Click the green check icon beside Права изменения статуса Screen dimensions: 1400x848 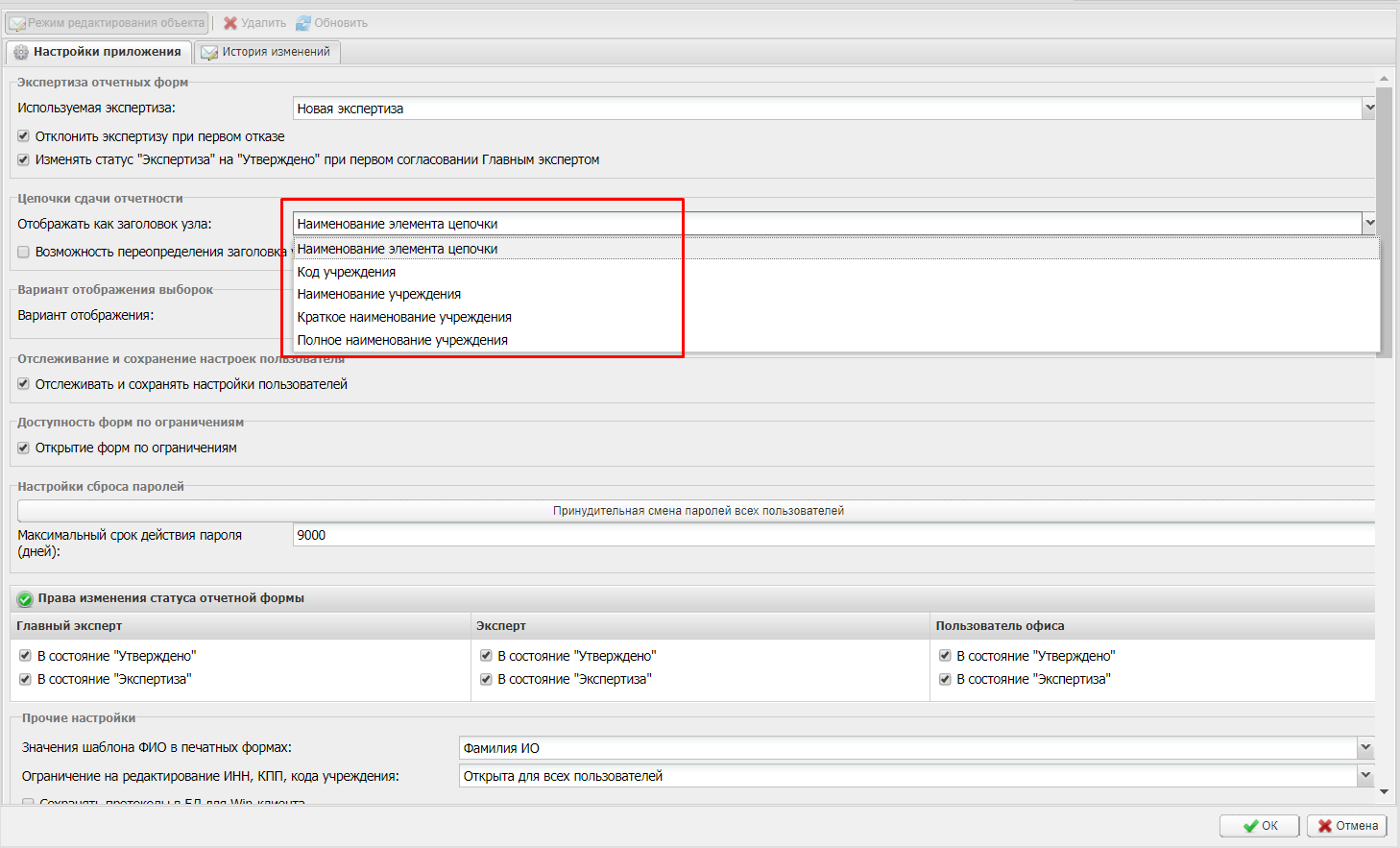(x=25, y=598)
